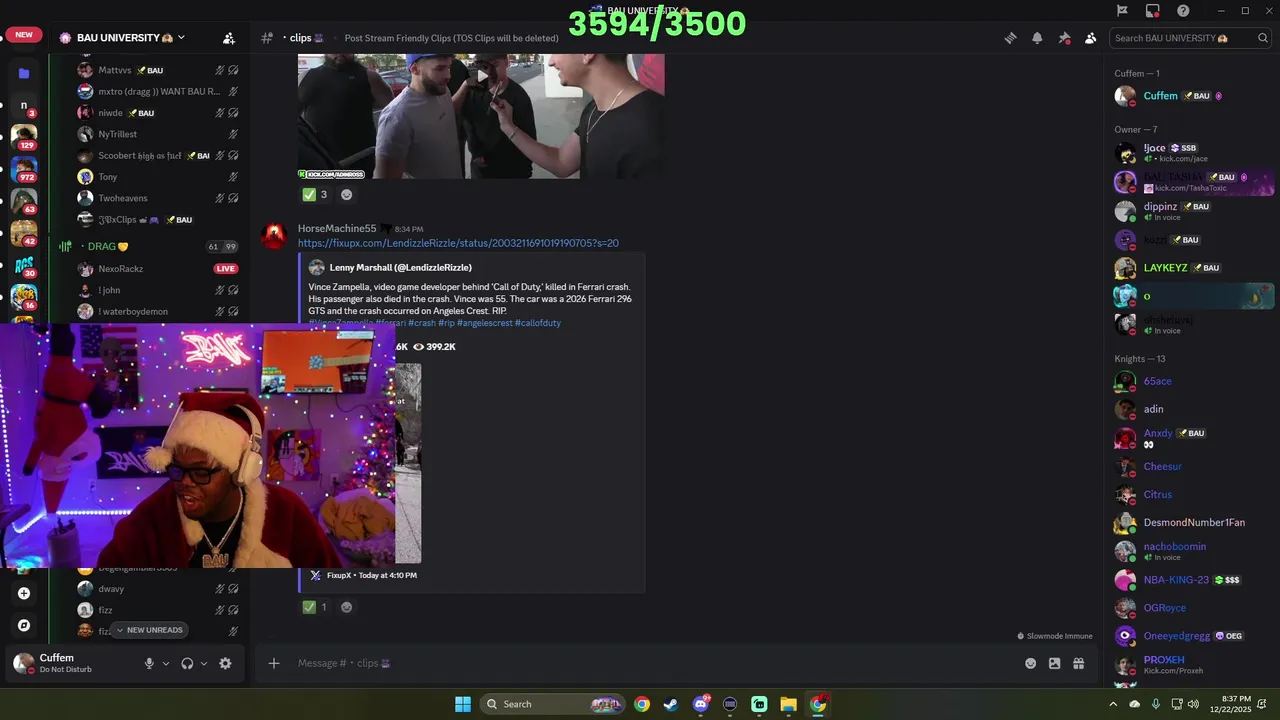Open Discord taskbar icon
Image resolution: width=1280 pixels, height=720 pixels.
click(x=700, y=704)
